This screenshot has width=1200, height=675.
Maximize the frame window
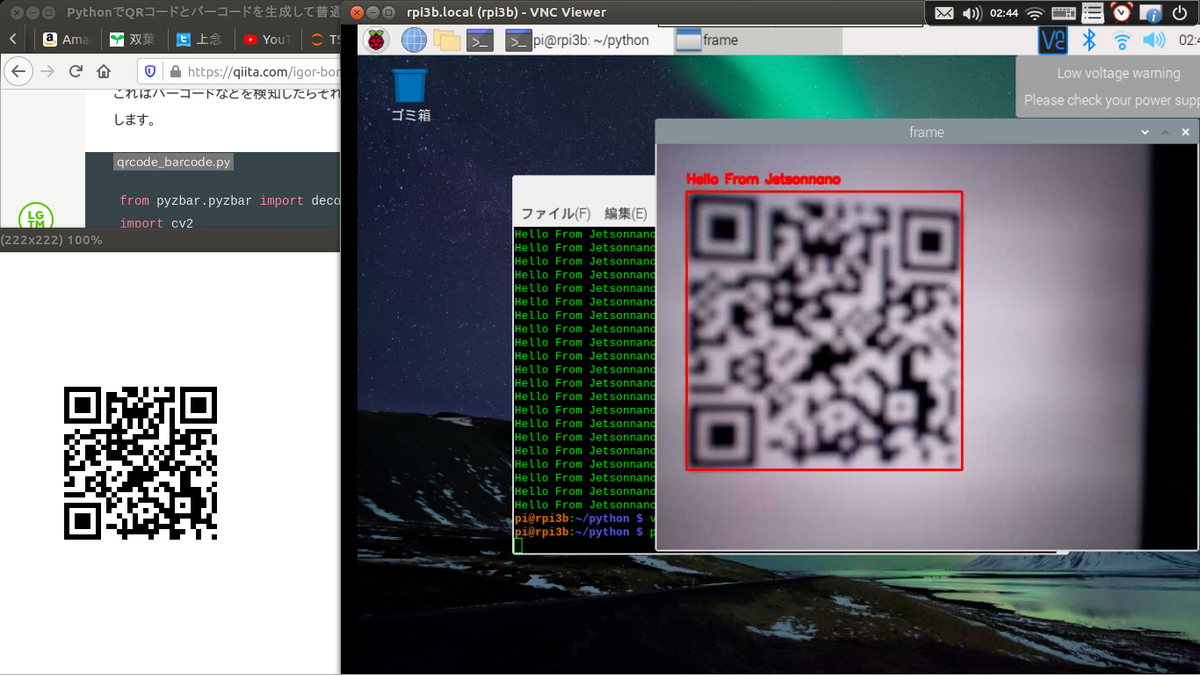[1165, 132]
